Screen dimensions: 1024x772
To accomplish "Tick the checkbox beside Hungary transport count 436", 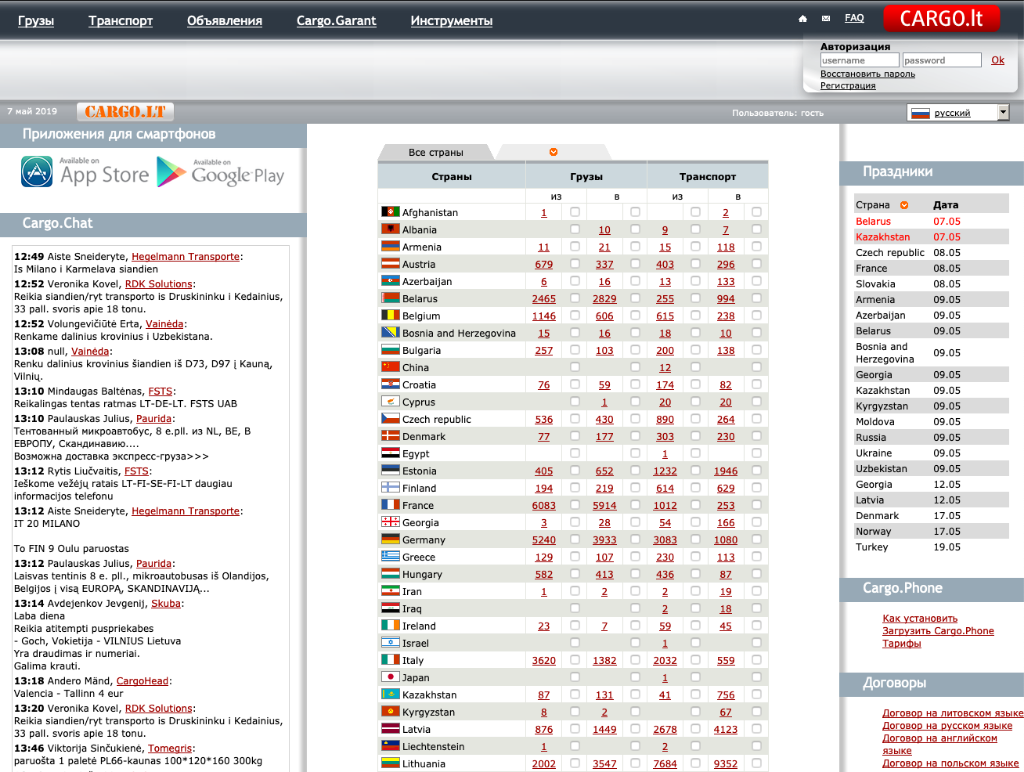I will [696, 574].
